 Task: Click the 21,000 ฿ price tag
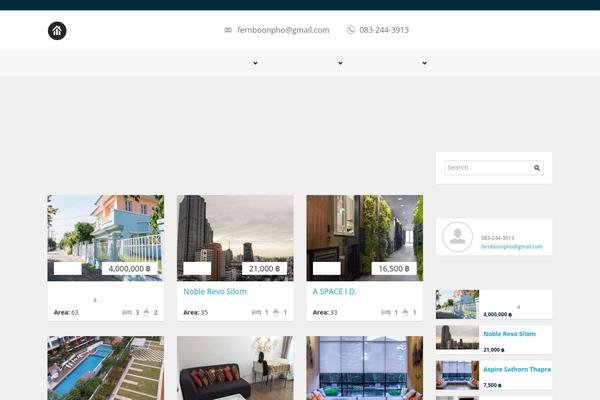pos(264,269)
